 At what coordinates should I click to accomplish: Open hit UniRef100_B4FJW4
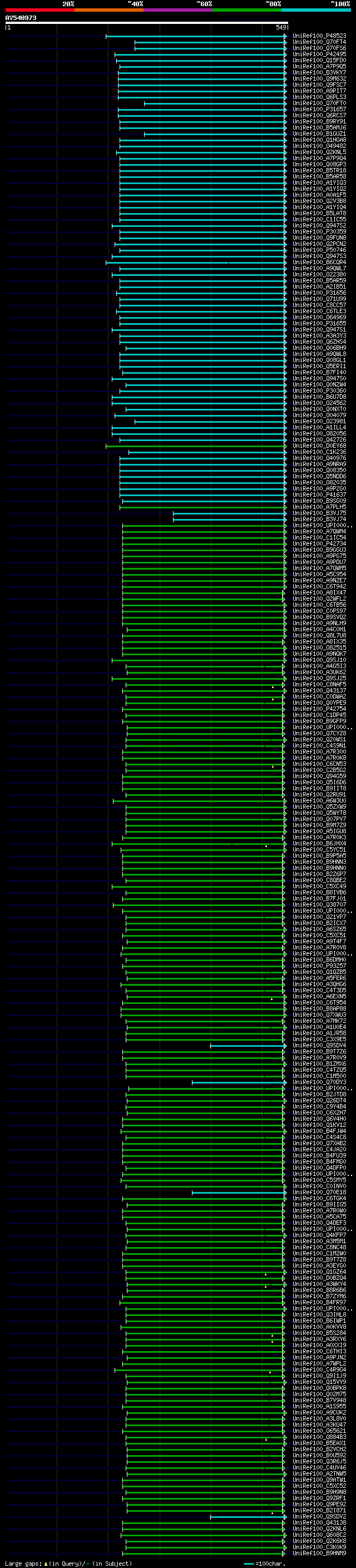coord(319,1131)
